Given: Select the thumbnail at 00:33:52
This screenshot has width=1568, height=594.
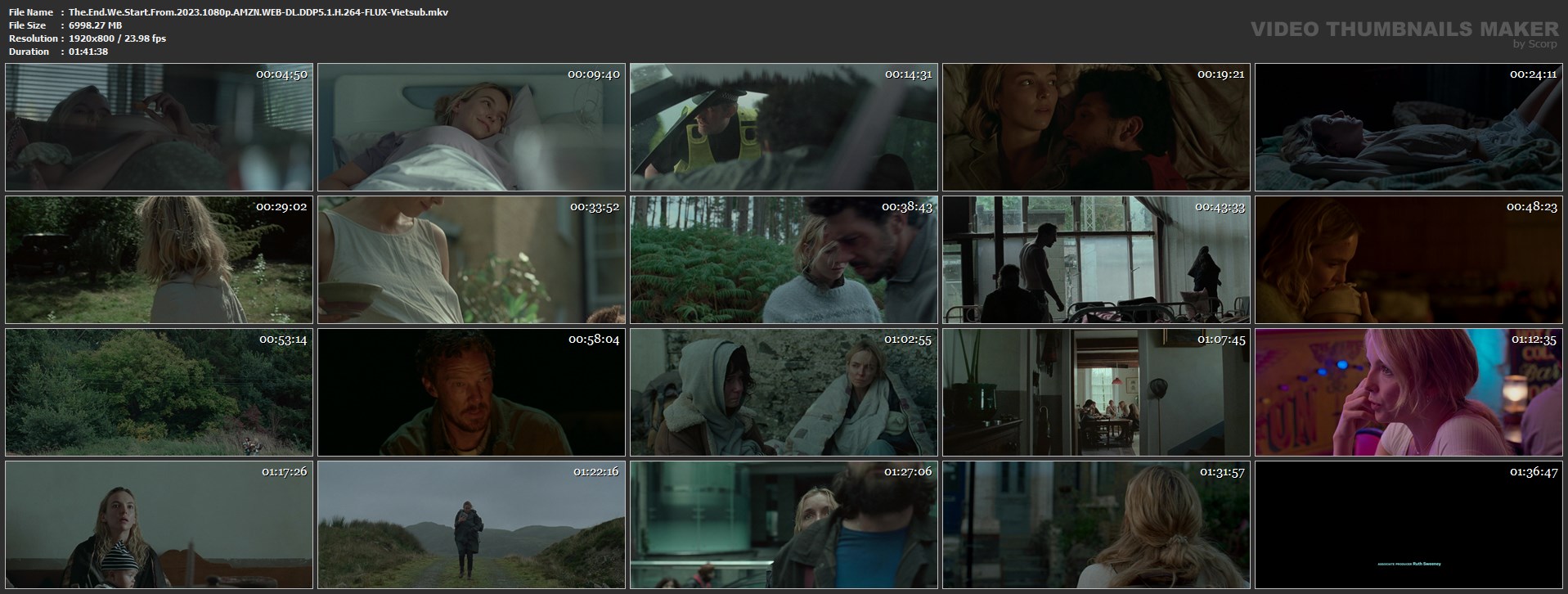Looking at the screenshot, I should (x=471, y=259).
